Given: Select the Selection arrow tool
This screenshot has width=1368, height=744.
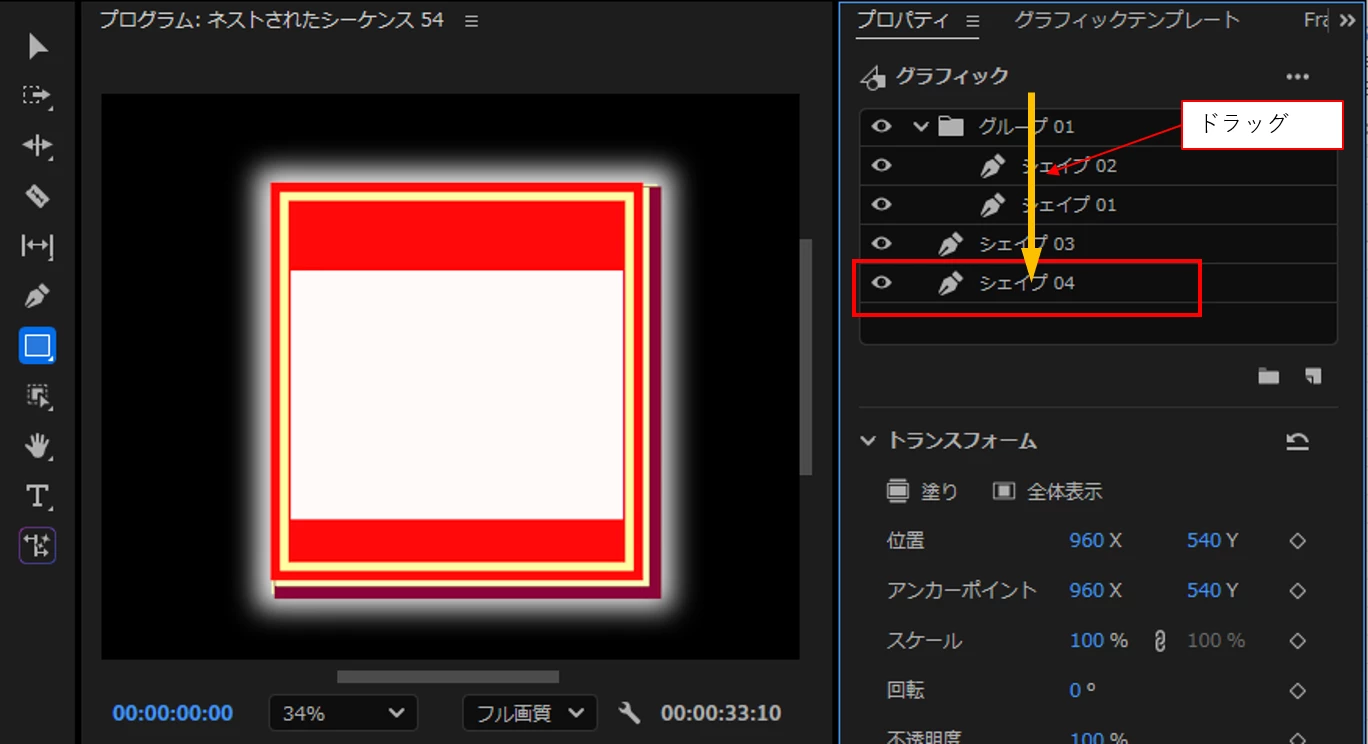Looking at the screenshot, I should pos(38,46).
